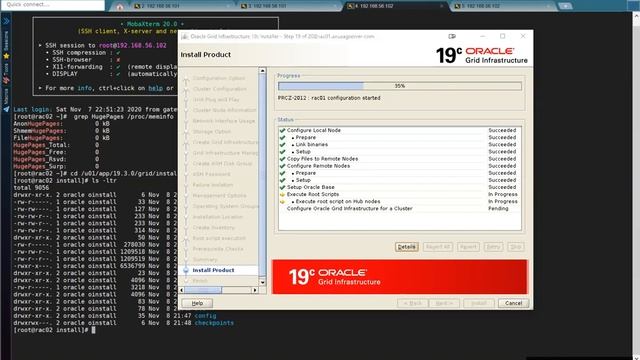Select the Cluster Configuration step
The width and height of the screenshot is (640, 360).
point(220,89)
